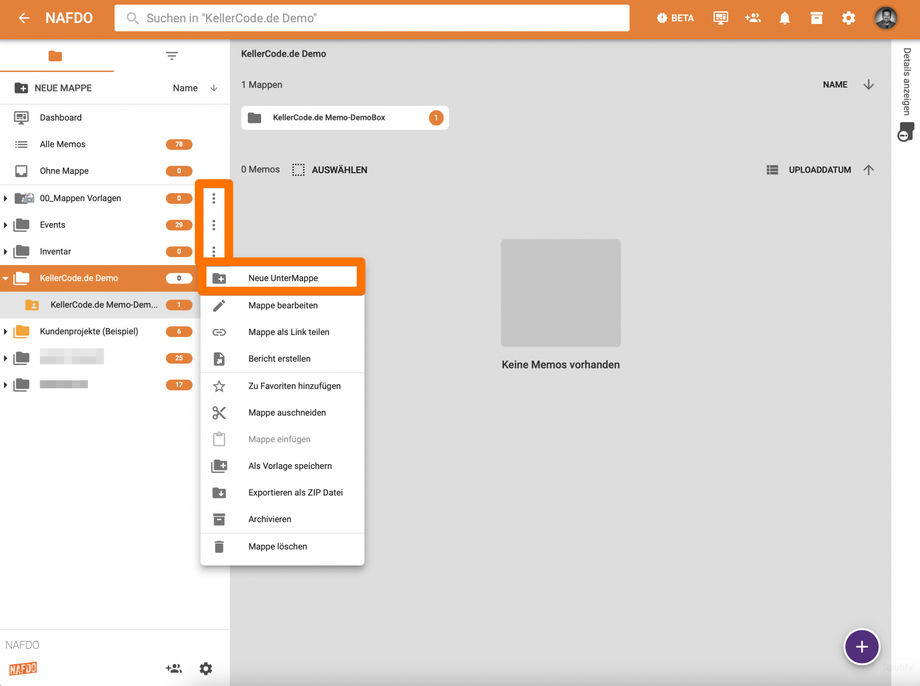Screen dimensions: 920x686
Task: Toggle the NAME sort direction arrow
Action: pos(869,85)
